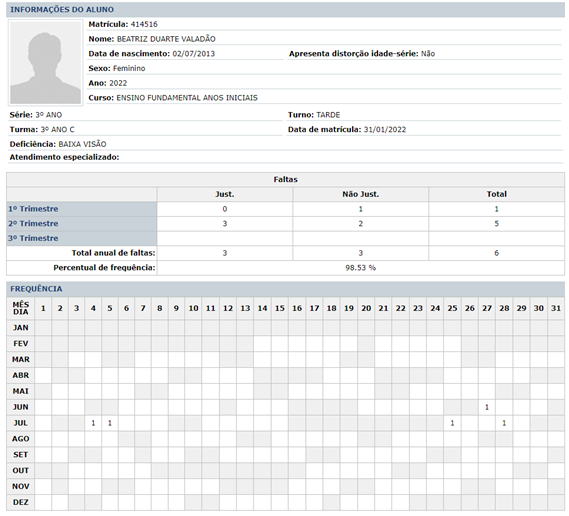This screenshot has width=569, height=516.
Task: Click the absence mark on JUL 25
Action: pos(452,423)
